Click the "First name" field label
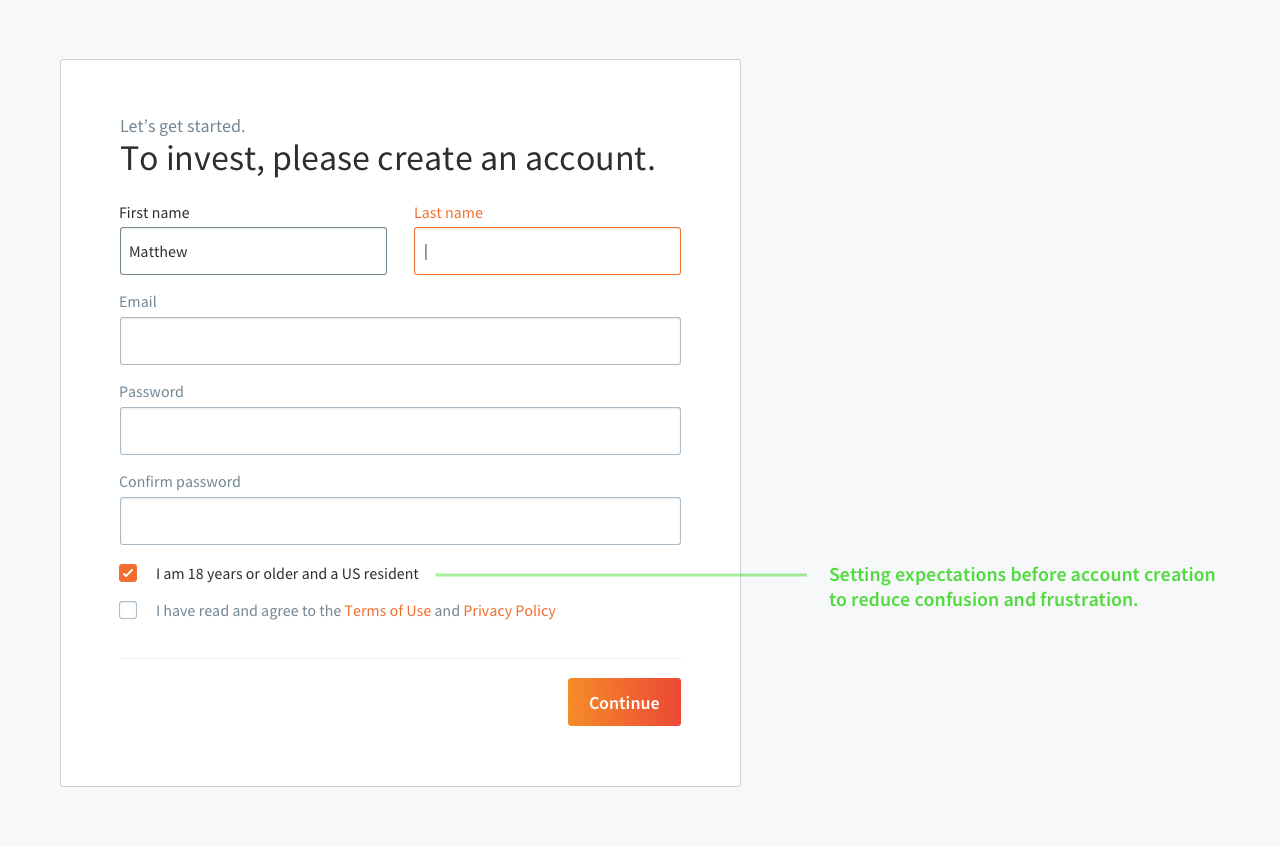 [154, 213]
